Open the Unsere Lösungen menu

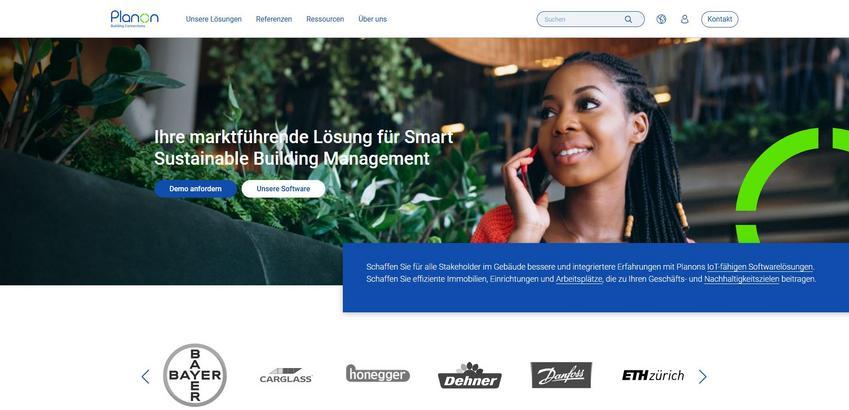pyautogui.click(x=213, y=19)
